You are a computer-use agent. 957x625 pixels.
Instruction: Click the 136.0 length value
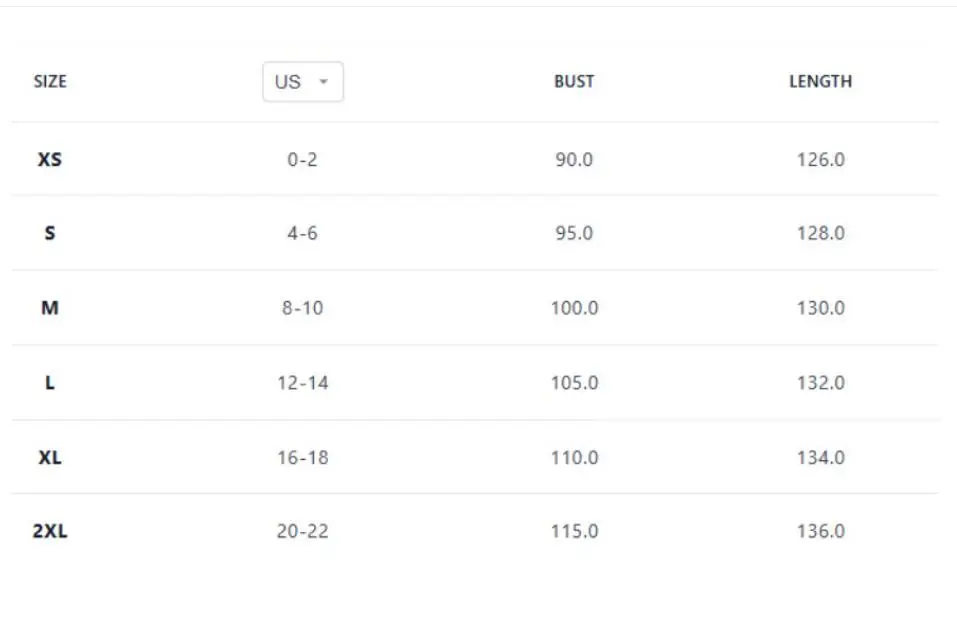(x=821, y=531)
